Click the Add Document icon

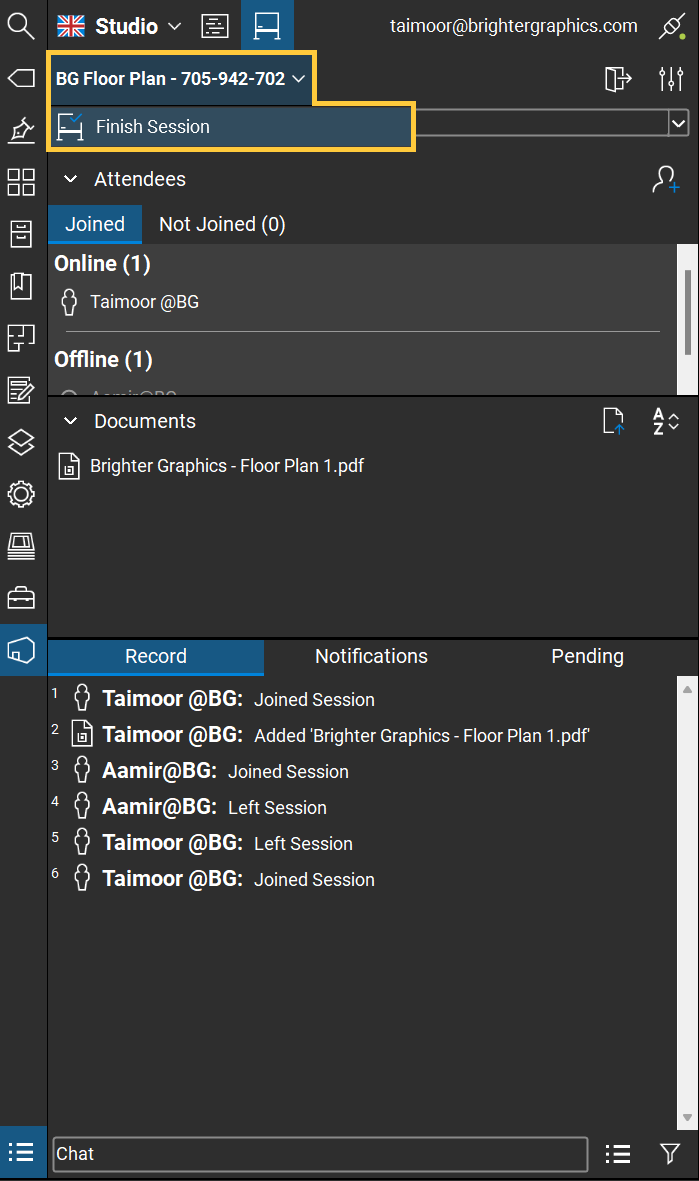click(613, 421)
